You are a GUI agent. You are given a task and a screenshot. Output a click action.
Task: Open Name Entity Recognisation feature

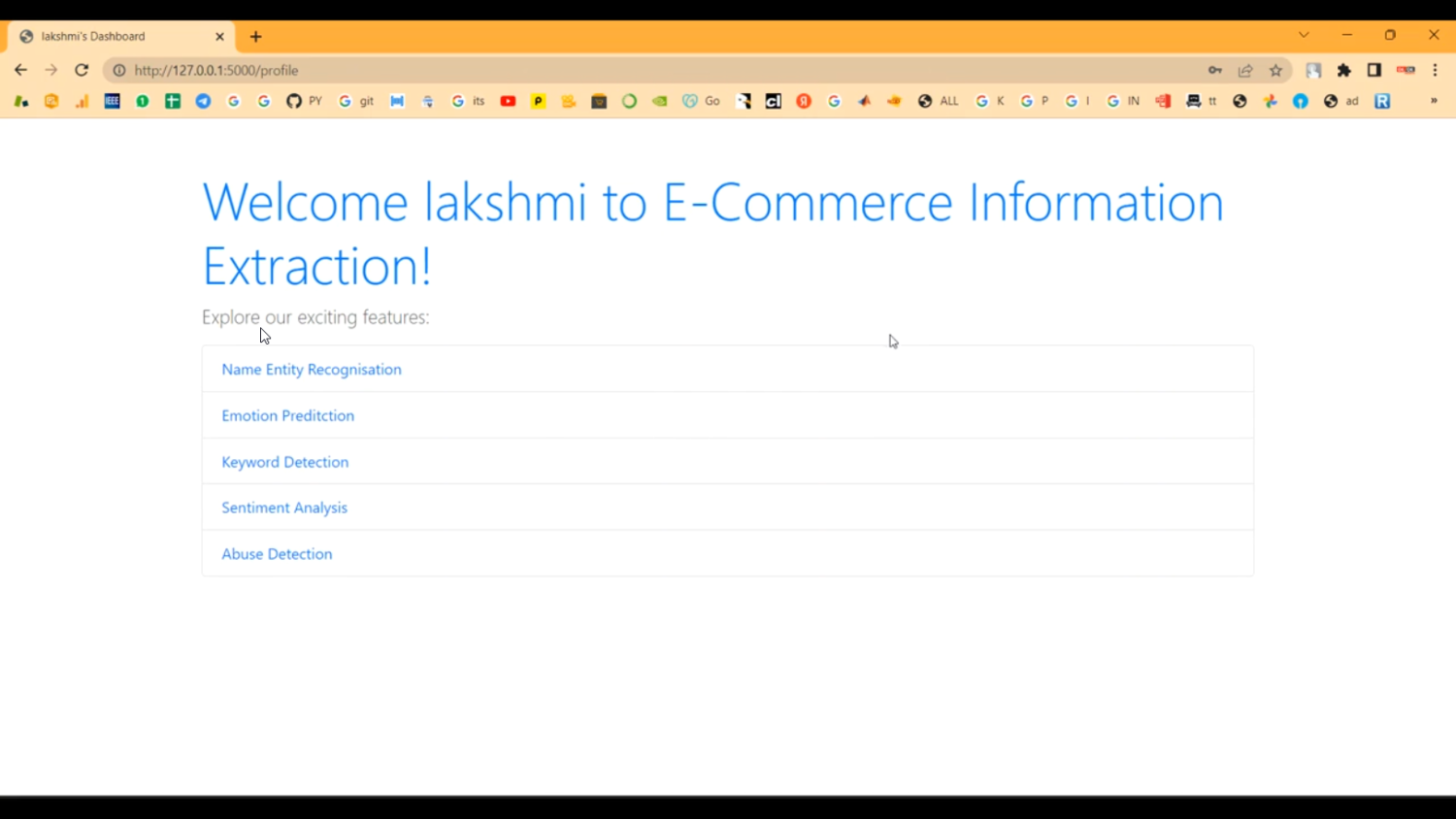point(312,369)
